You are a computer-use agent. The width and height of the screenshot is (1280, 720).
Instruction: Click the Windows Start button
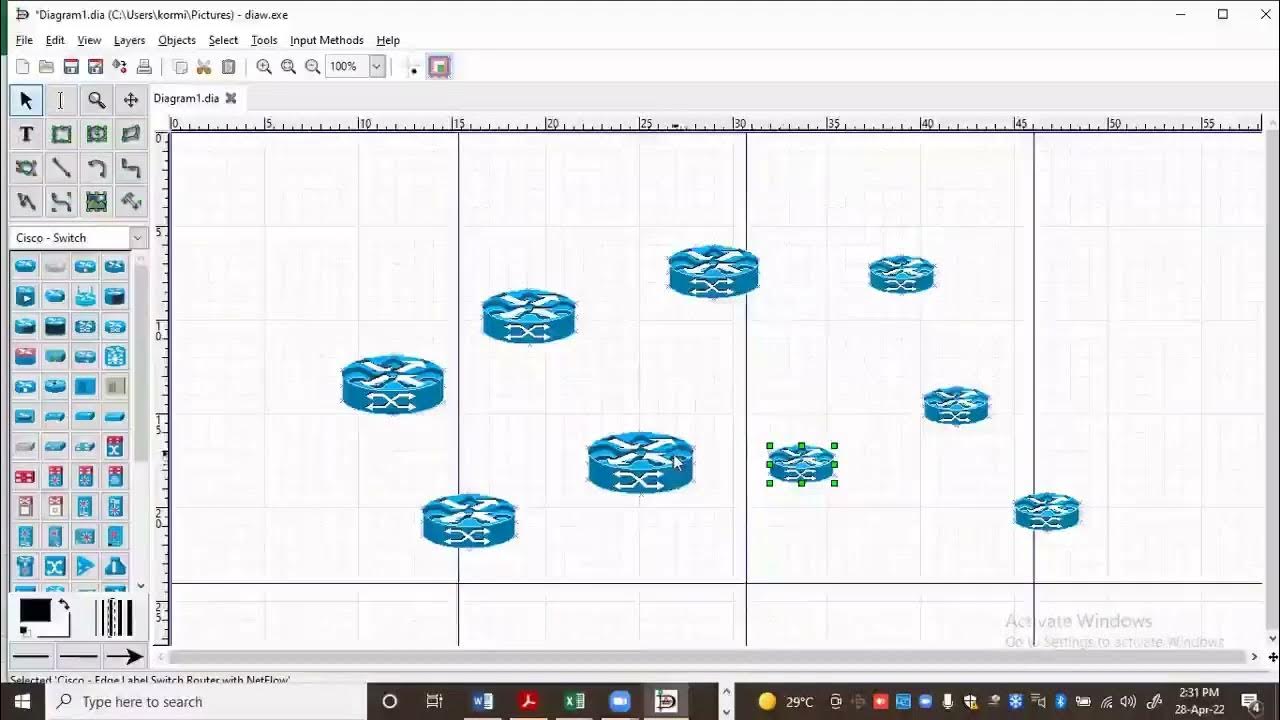[22, 701]
